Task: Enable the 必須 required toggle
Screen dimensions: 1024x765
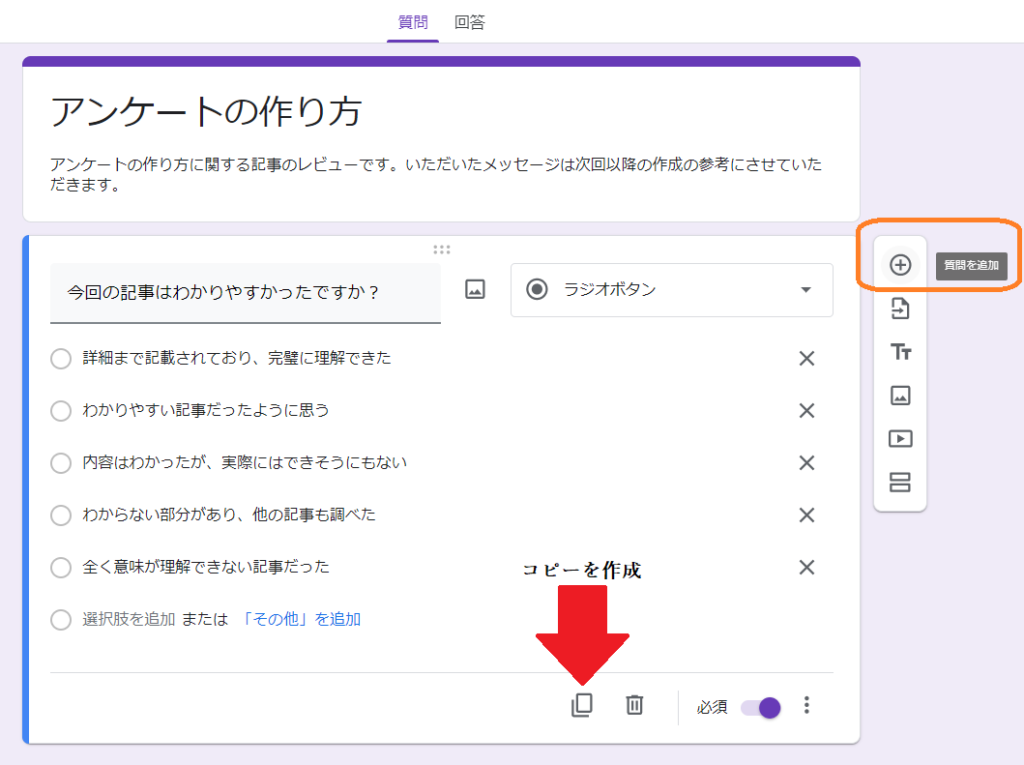Action: click(x=761, y=707)
